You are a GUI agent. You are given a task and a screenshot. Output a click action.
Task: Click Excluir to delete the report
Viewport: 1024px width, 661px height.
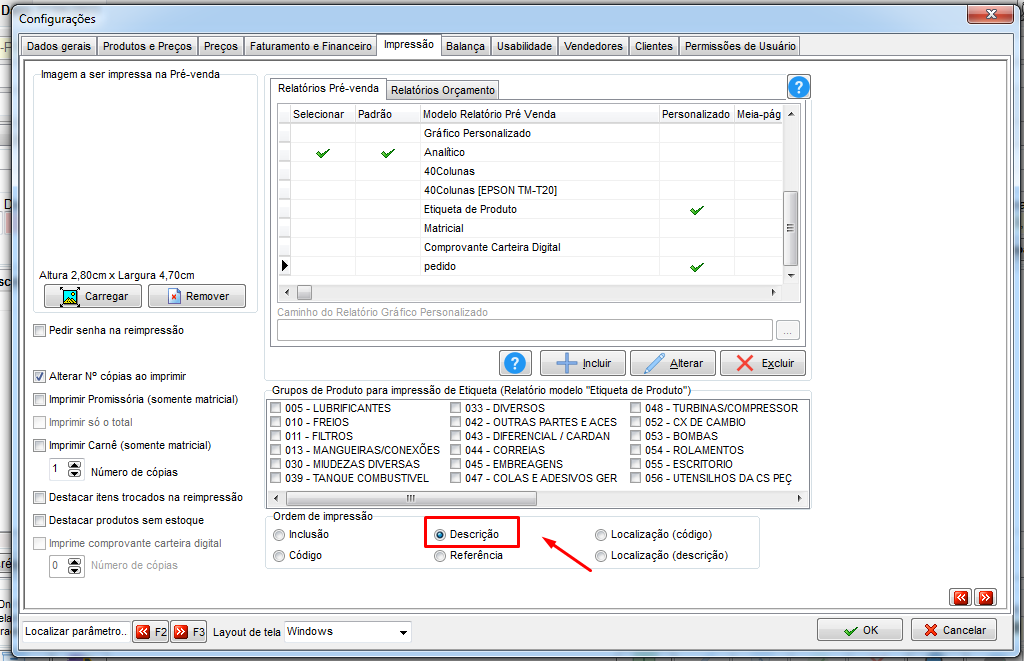pos(763,363)
